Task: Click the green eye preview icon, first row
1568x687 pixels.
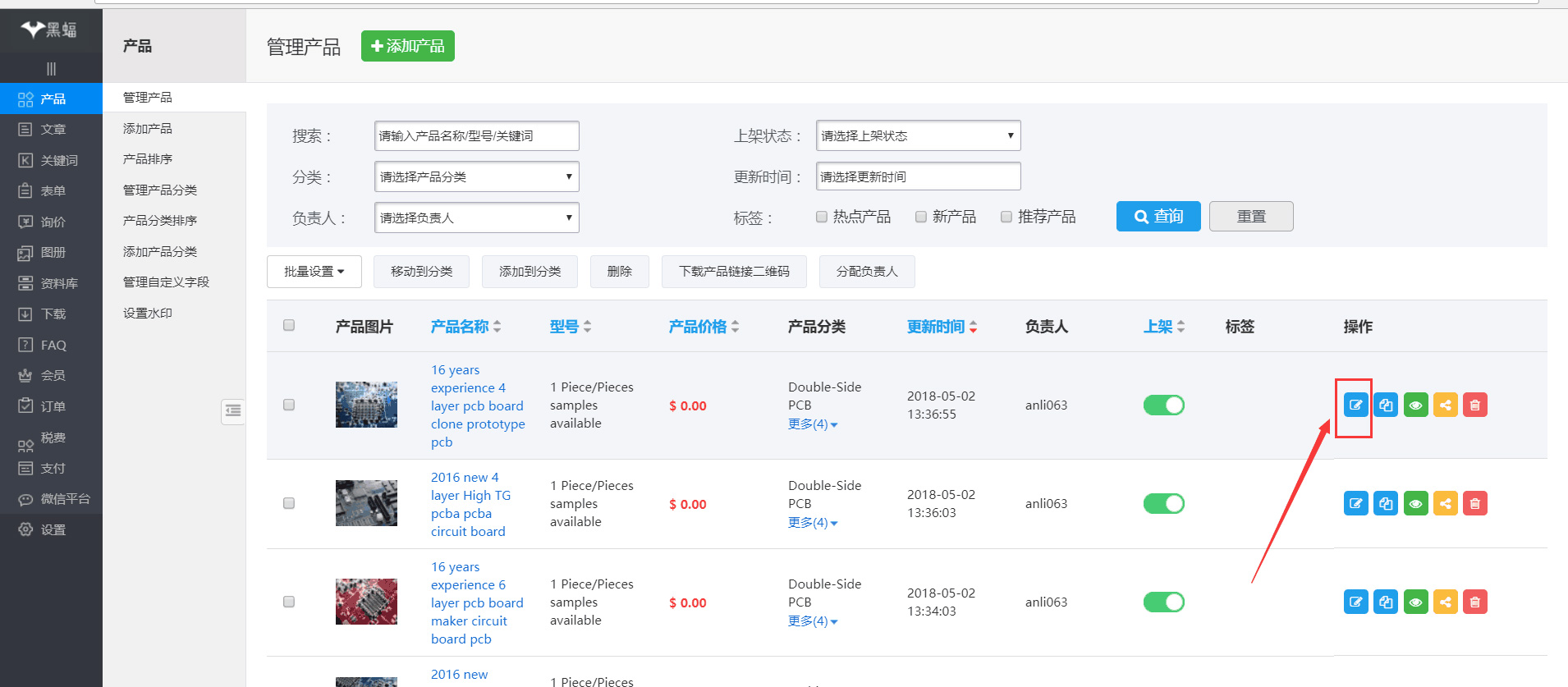Action: click(1415, 405)
